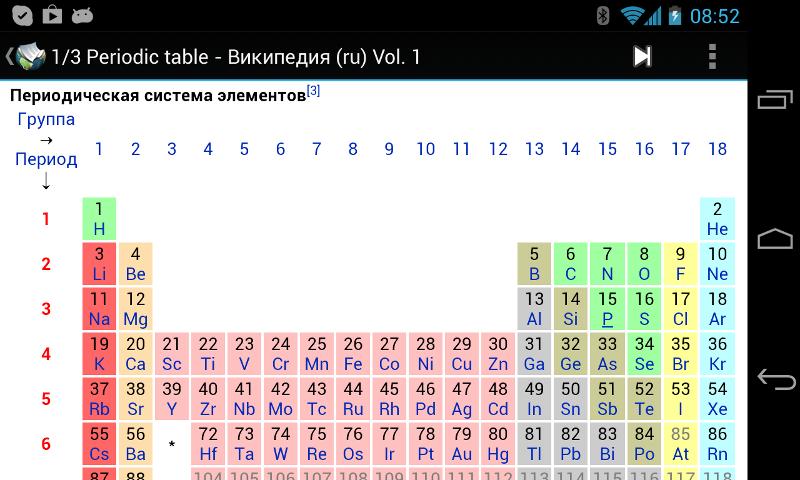Select the gold Au element cell
The height and width of the screenshot is (480, 800).
tap(462, 444)
